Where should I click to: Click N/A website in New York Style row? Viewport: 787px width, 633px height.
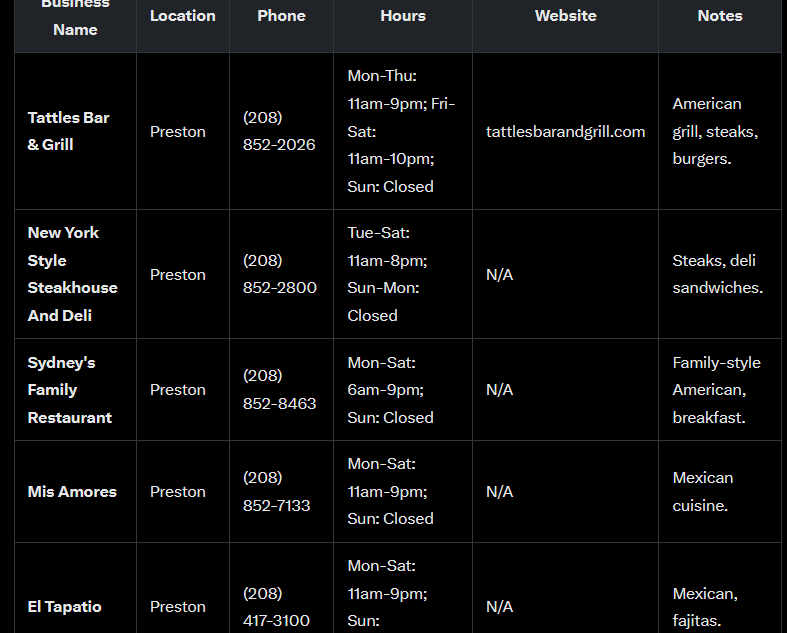pos(499,275)
